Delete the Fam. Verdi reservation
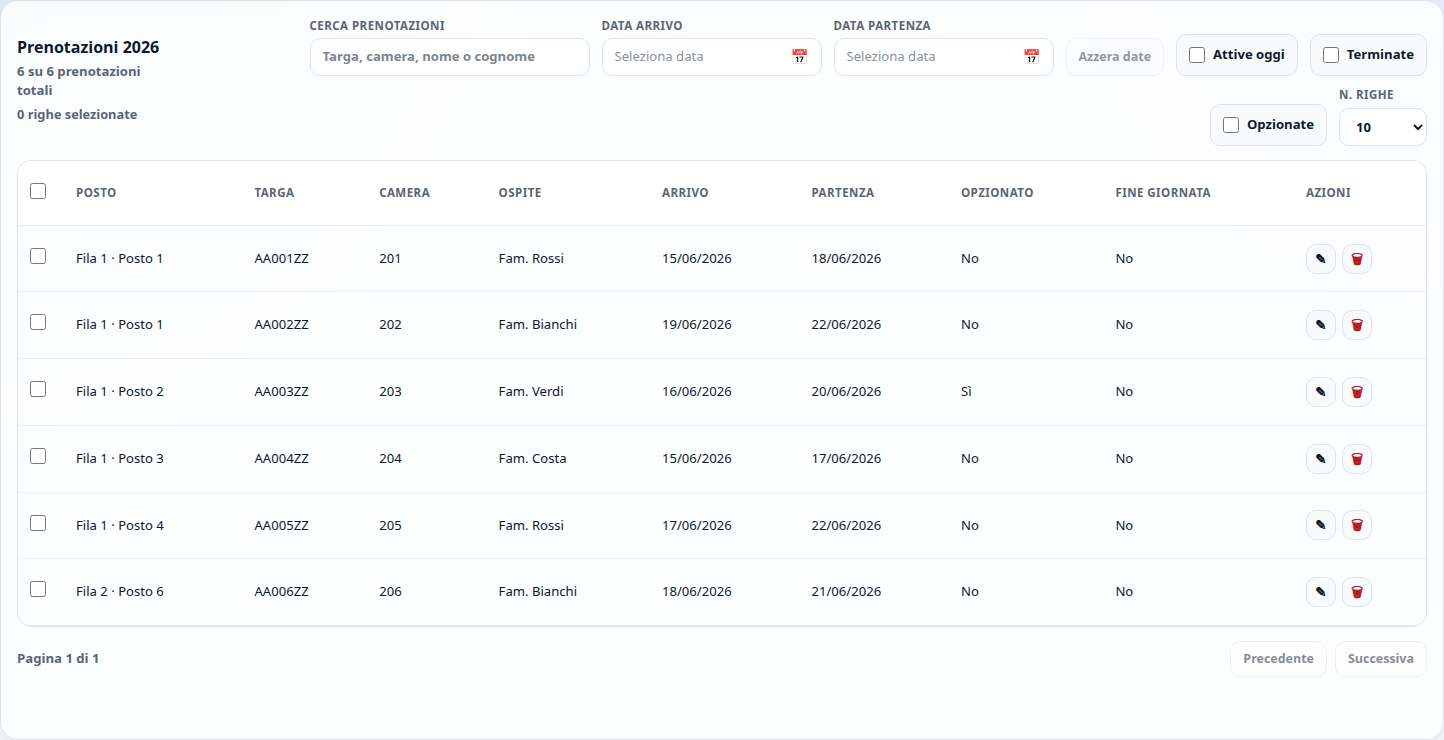This screenshot has width=1444, height=740. click(1357, 392)
